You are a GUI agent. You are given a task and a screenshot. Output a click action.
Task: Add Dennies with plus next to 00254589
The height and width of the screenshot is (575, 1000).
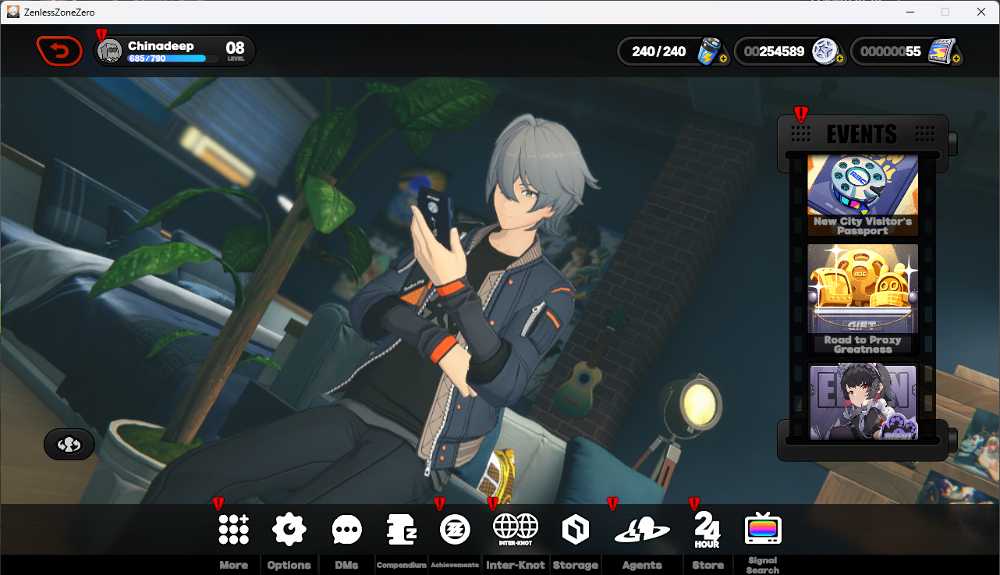tap(840, 59)
